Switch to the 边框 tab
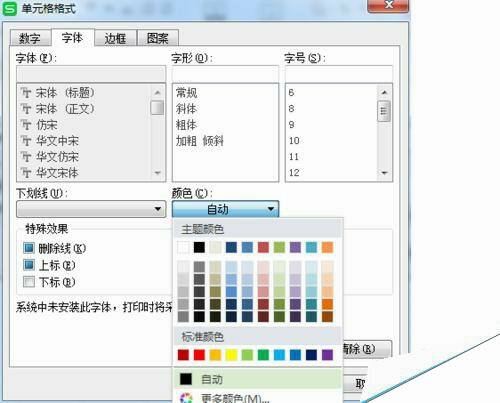 115,38
